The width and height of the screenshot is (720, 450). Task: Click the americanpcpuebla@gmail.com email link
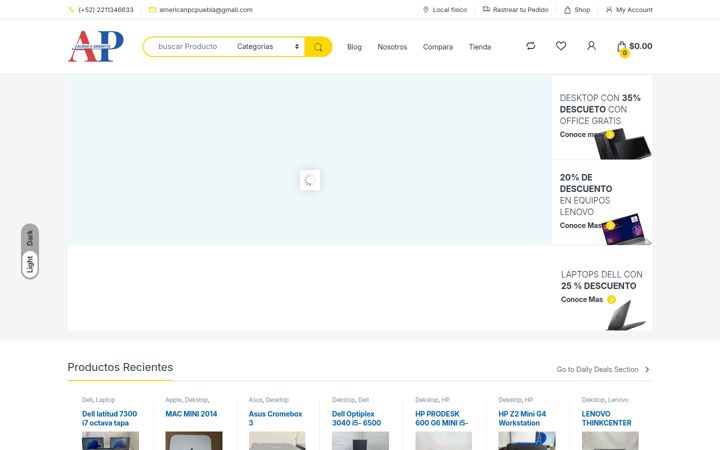coord(206,10)
